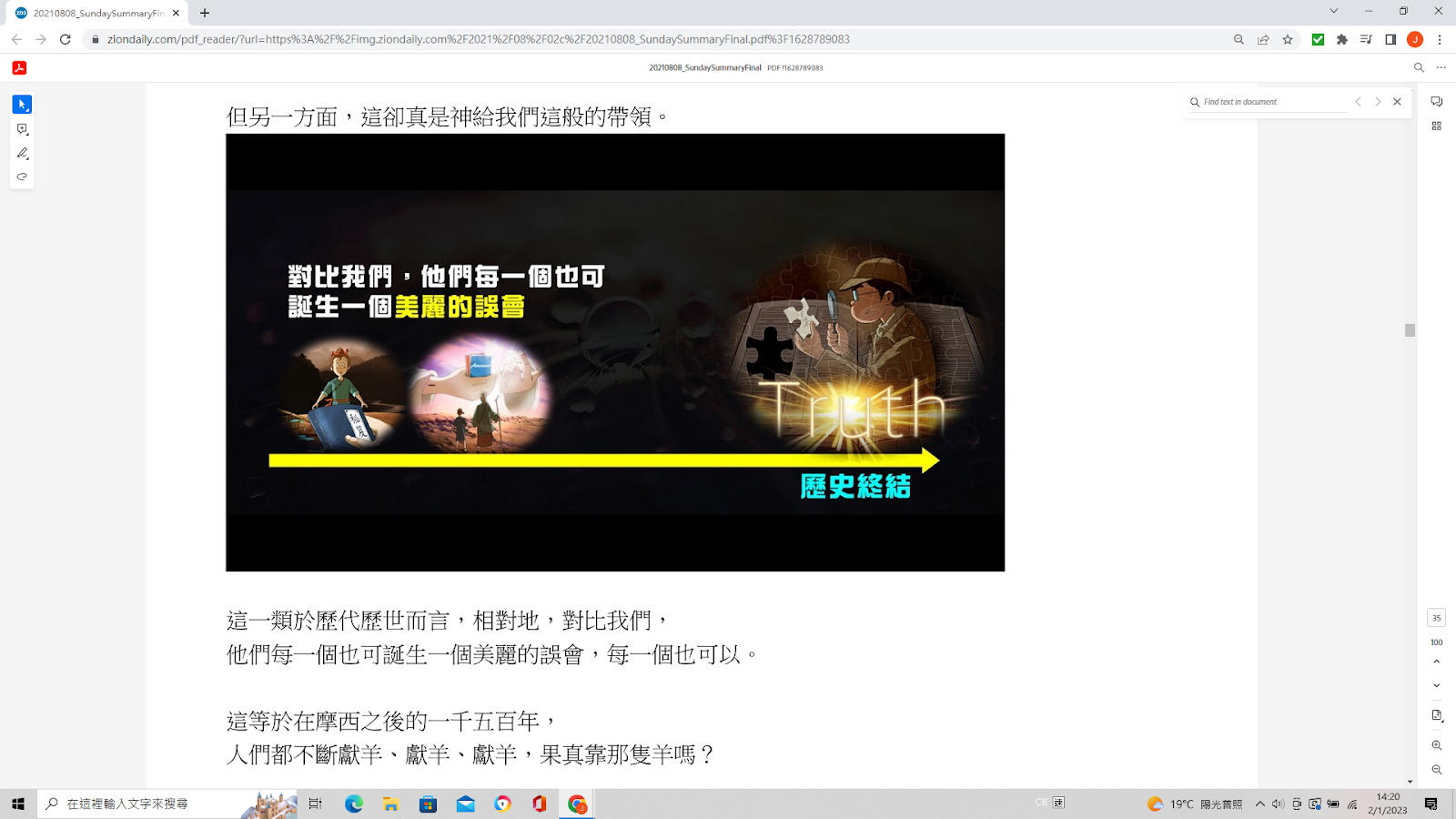Viewport: 1456px width, 819px height.
Task: Open Microsoft Store from taskbar
Action: click(x=429, y=804)
